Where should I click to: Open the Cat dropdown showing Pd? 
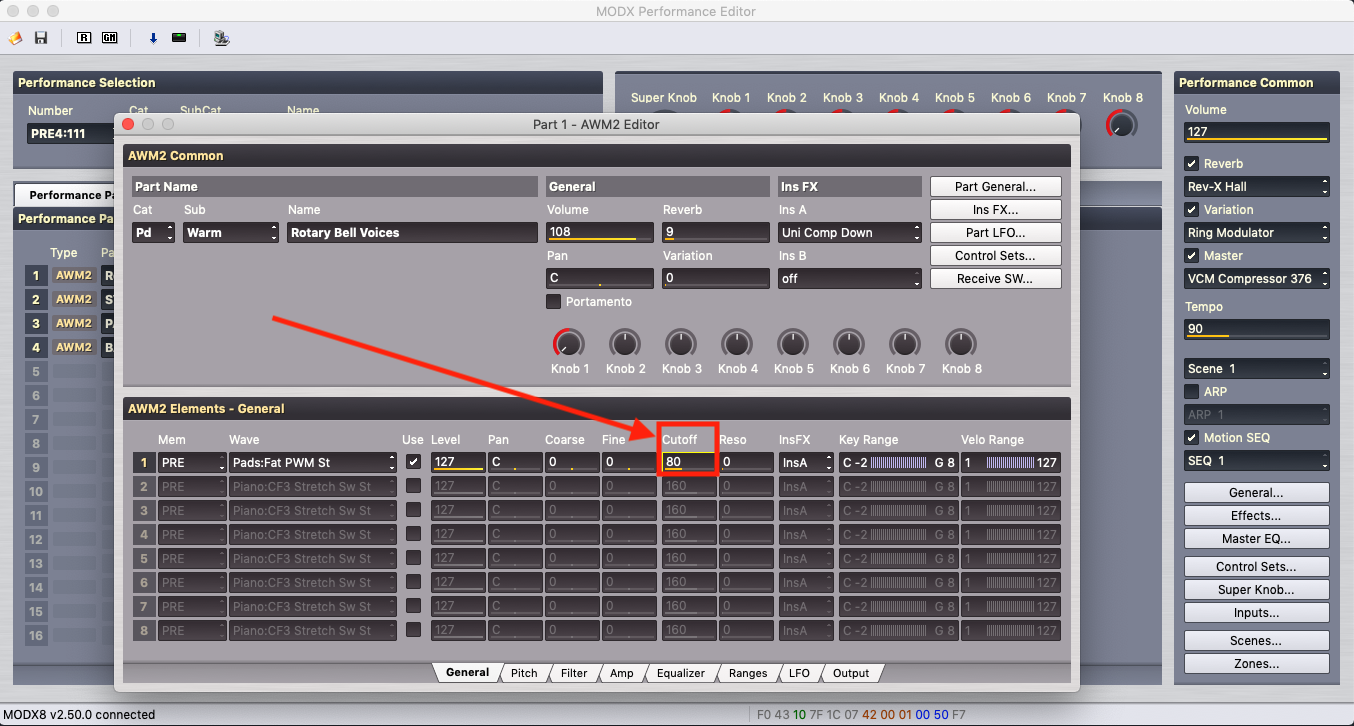154,232
